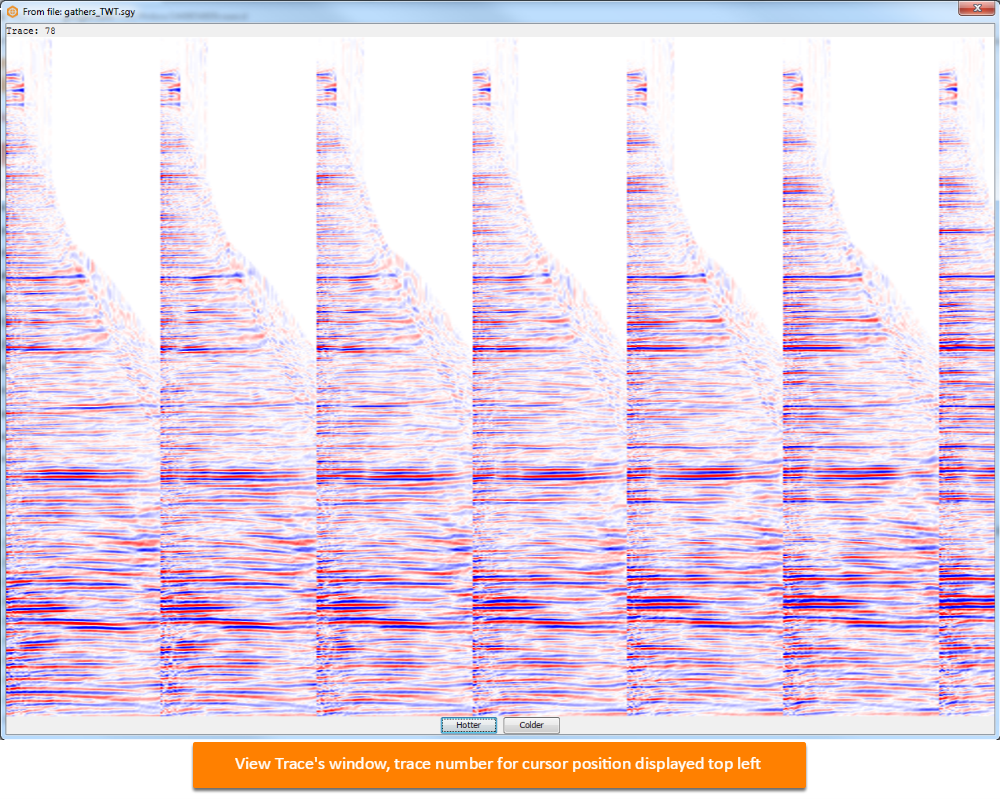The width and height of the screenshot is (1000, 799).
Task: Click the From file: gathers_TWT.sgy title text
Action: tap(79, 11)
